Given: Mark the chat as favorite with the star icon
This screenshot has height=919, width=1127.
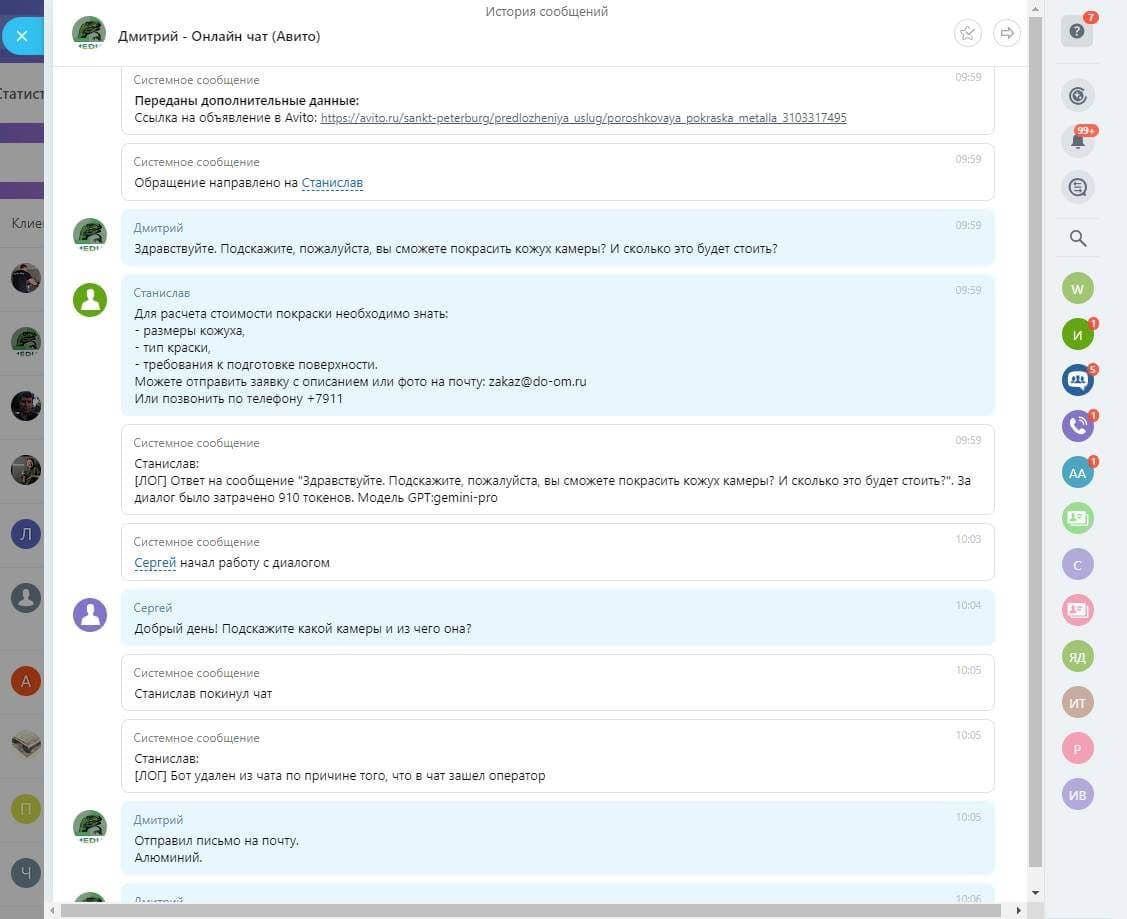Looking at the screenshot, I should click(967, 33).
